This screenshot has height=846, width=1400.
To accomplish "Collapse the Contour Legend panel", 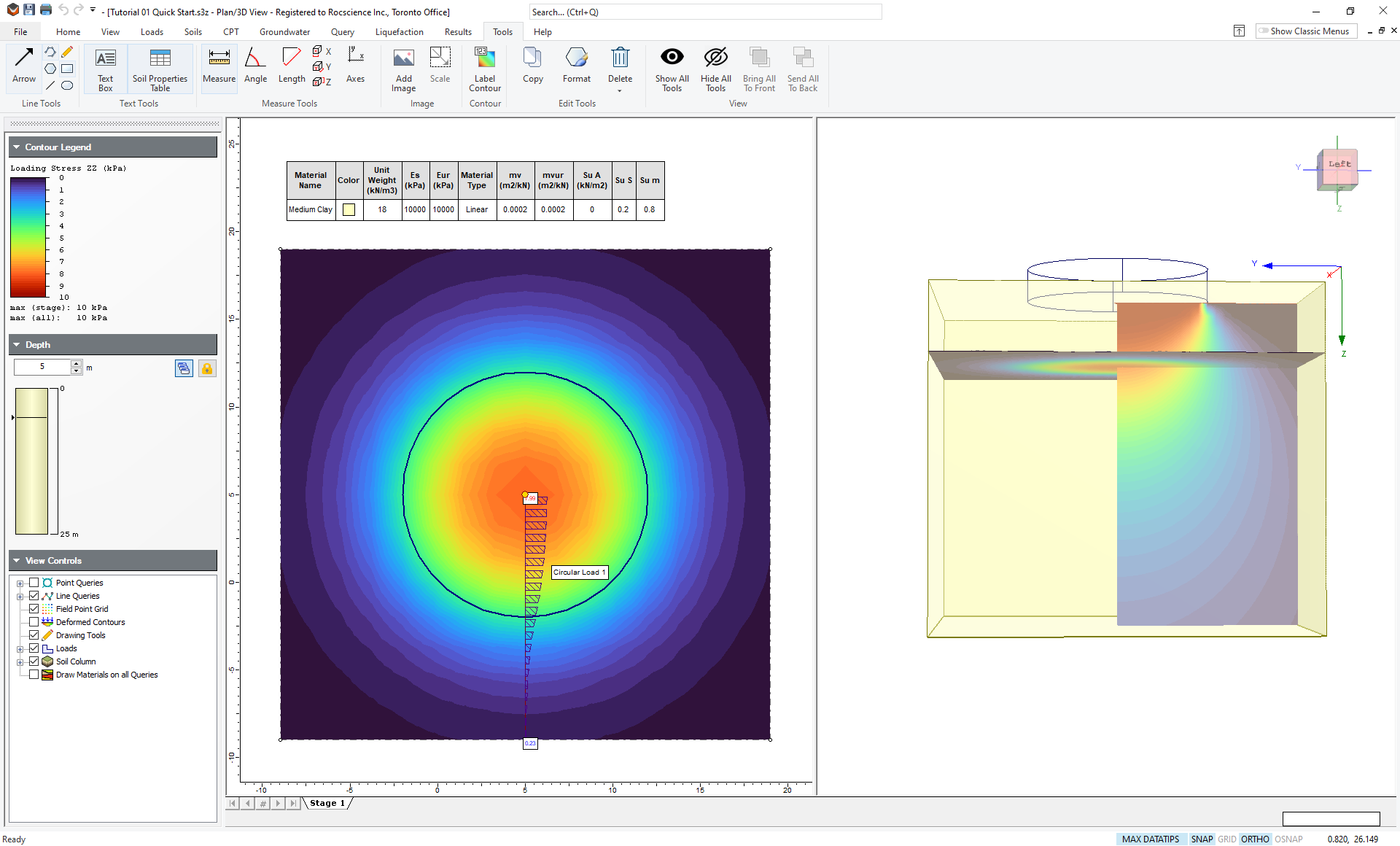I will [x=16, y=147].
